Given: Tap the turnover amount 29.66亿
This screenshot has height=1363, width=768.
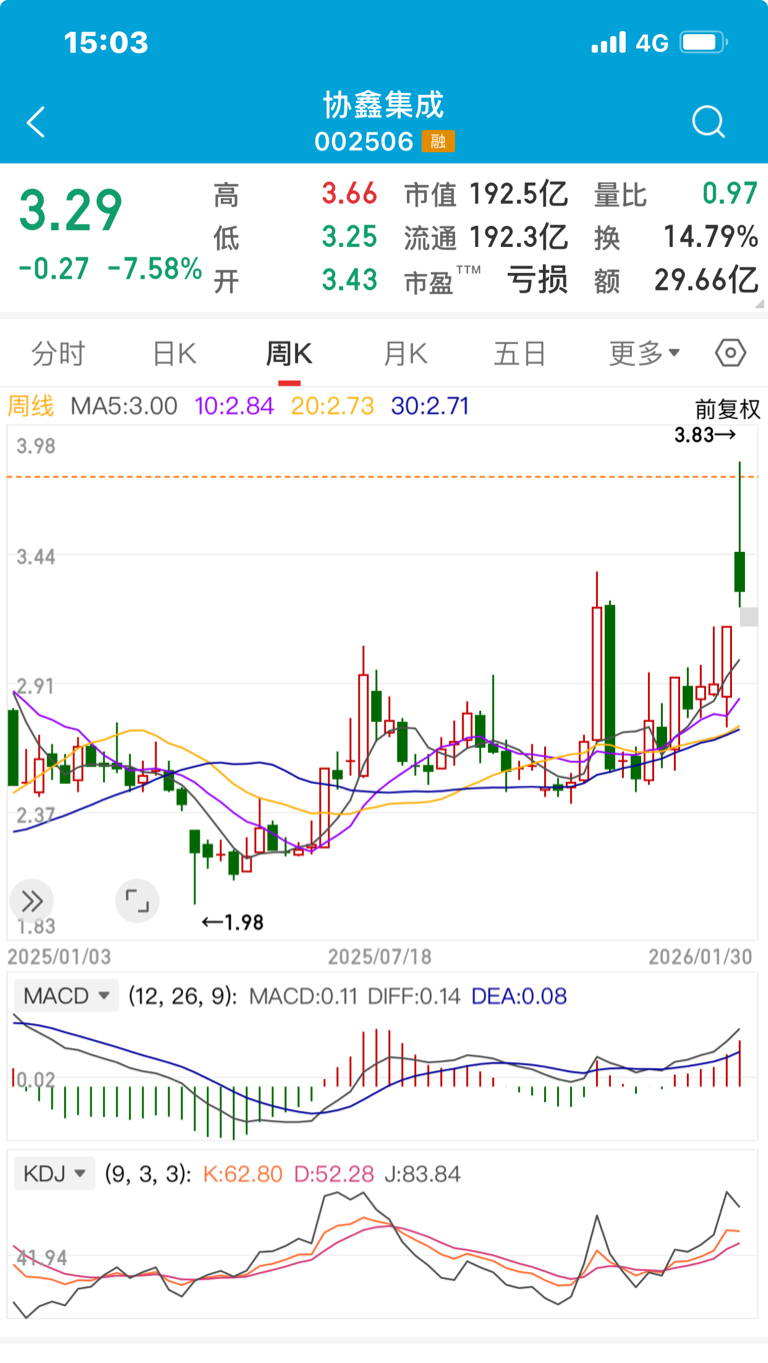Looking at the screenshot, I should (707, 280).
